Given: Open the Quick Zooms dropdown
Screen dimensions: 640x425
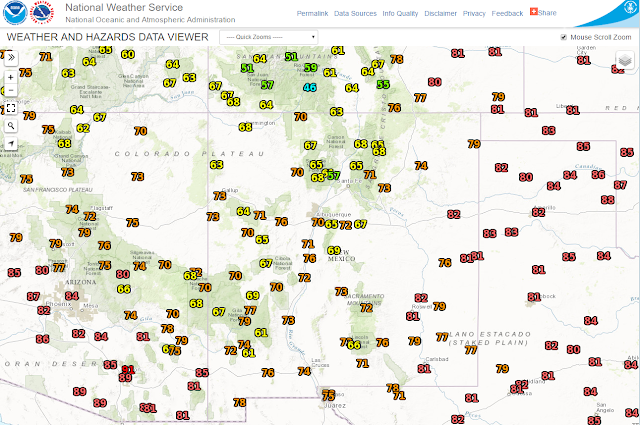Looking at the screenshot, I should (269, 37).
